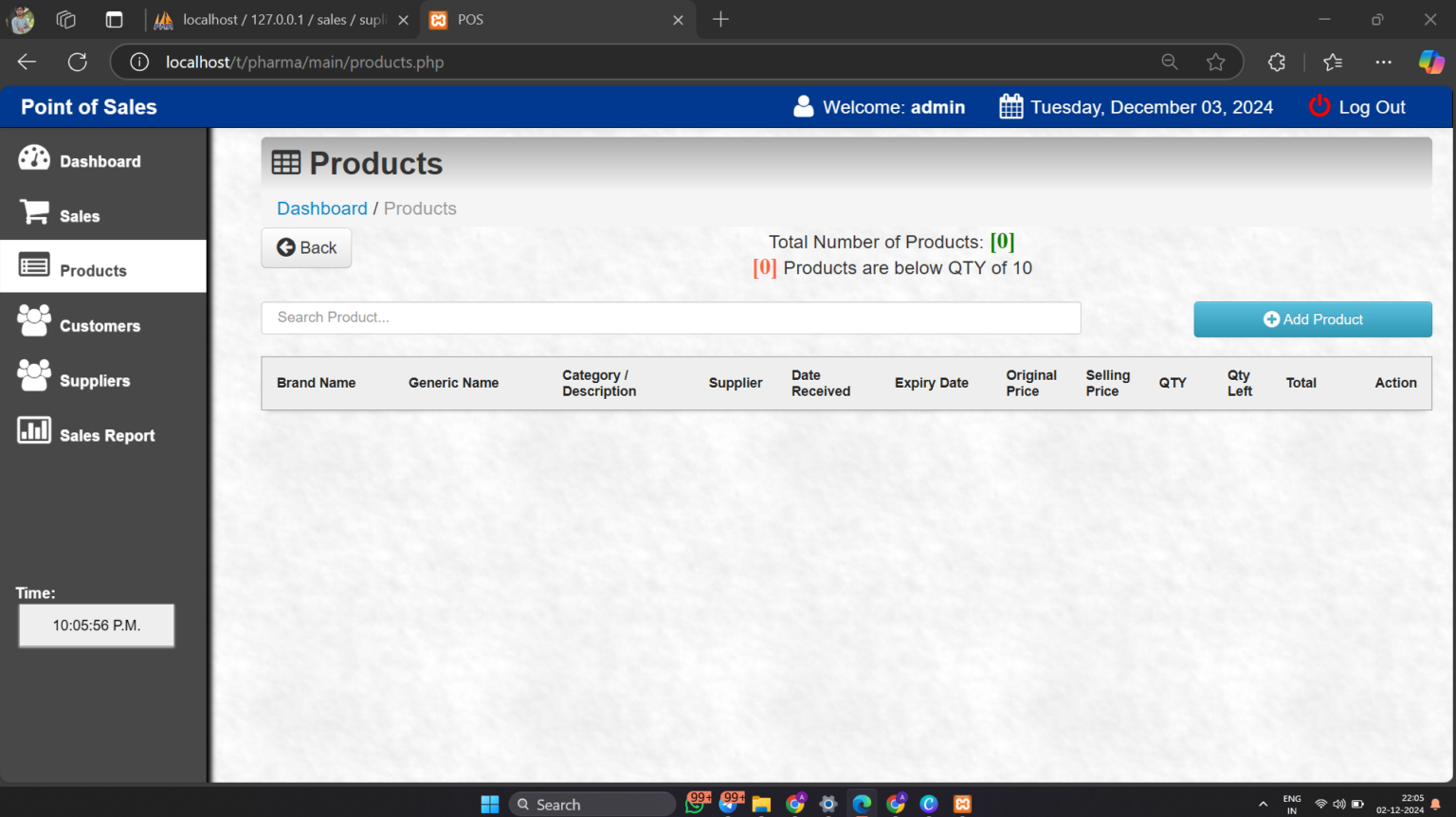Viewport: 1456px width, 817px height.
Task: Open the Sales Report page
Action: point(106,436)
